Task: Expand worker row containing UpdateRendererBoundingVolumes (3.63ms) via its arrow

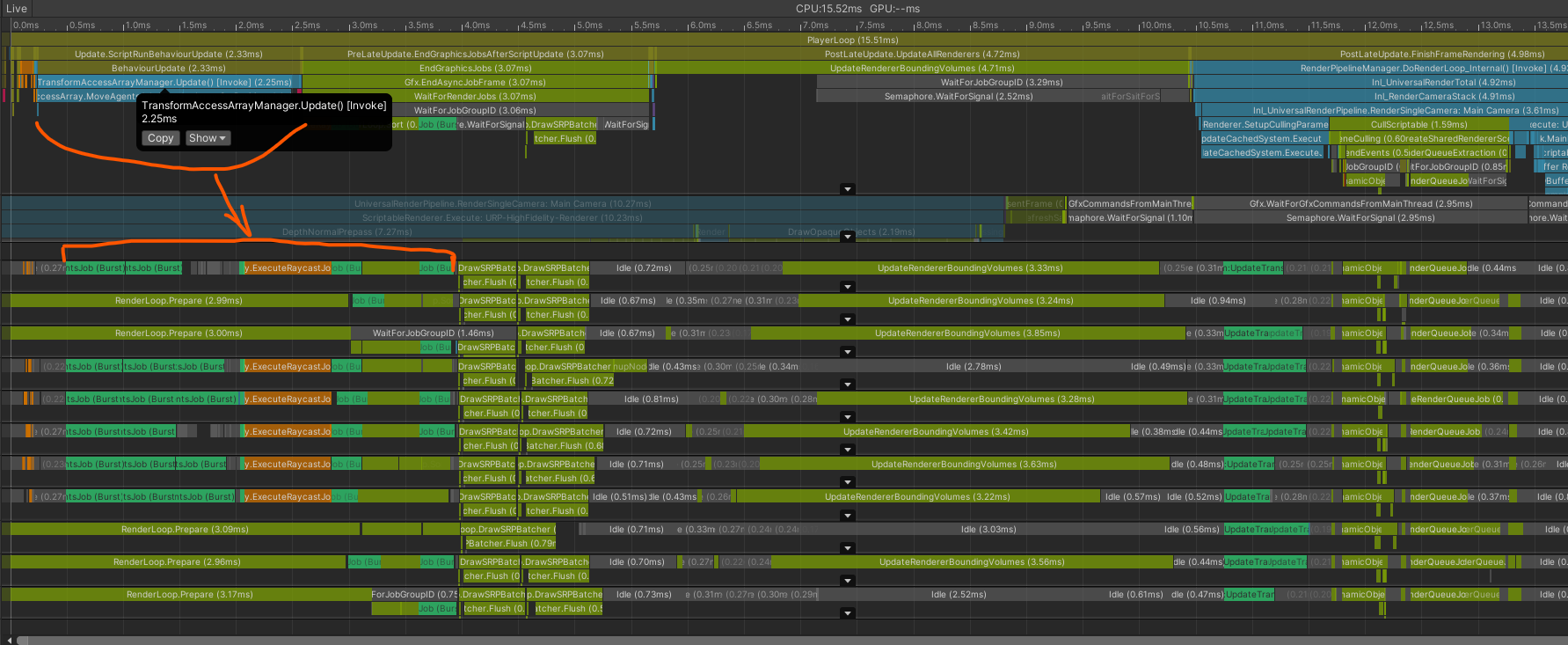Action: coord(847,482)
